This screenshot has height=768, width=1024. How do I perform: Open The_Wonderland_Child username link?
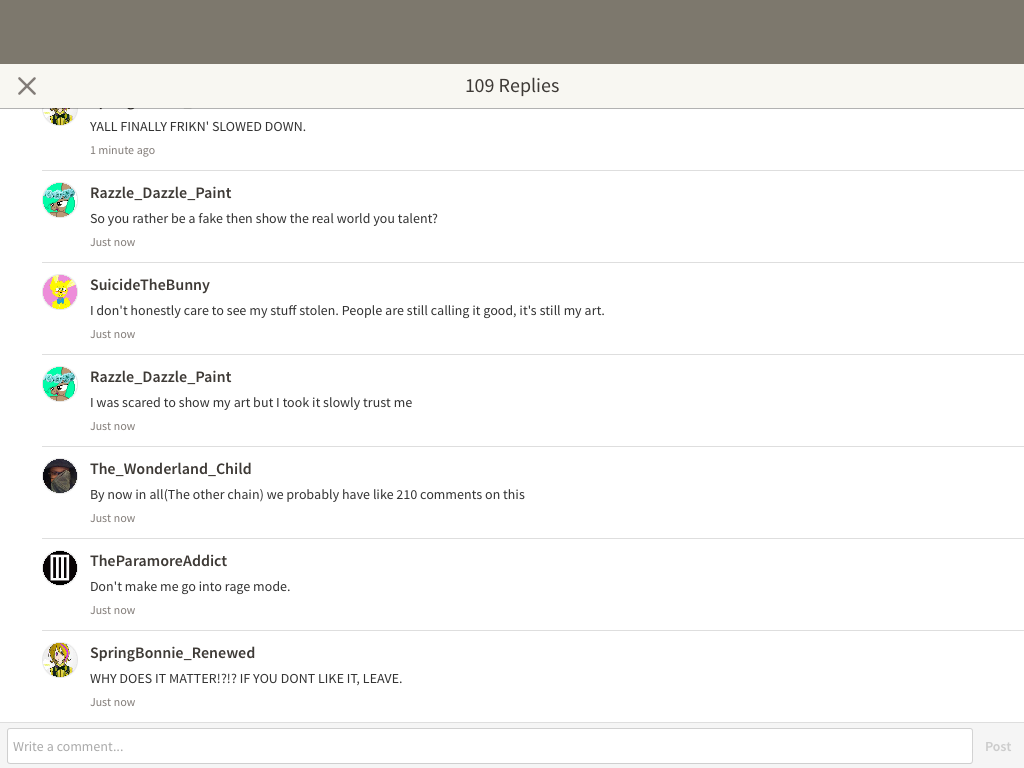tap(170, 469)
